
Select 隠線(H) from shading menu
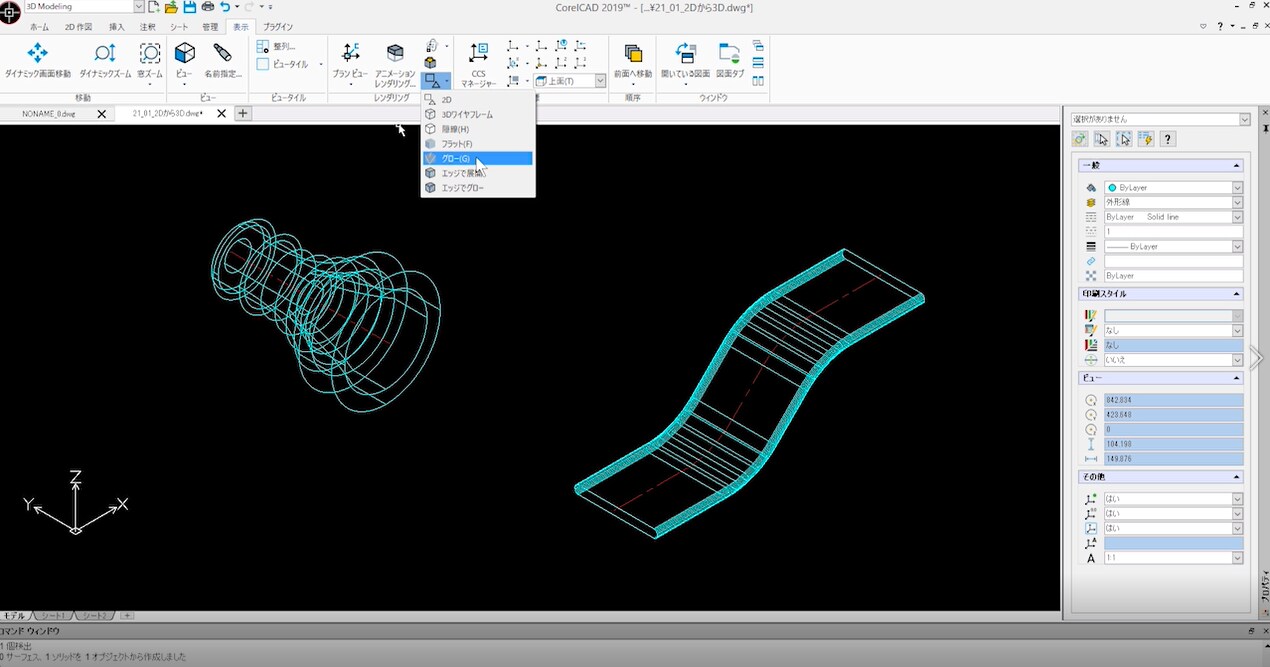(x=478, y=129)
